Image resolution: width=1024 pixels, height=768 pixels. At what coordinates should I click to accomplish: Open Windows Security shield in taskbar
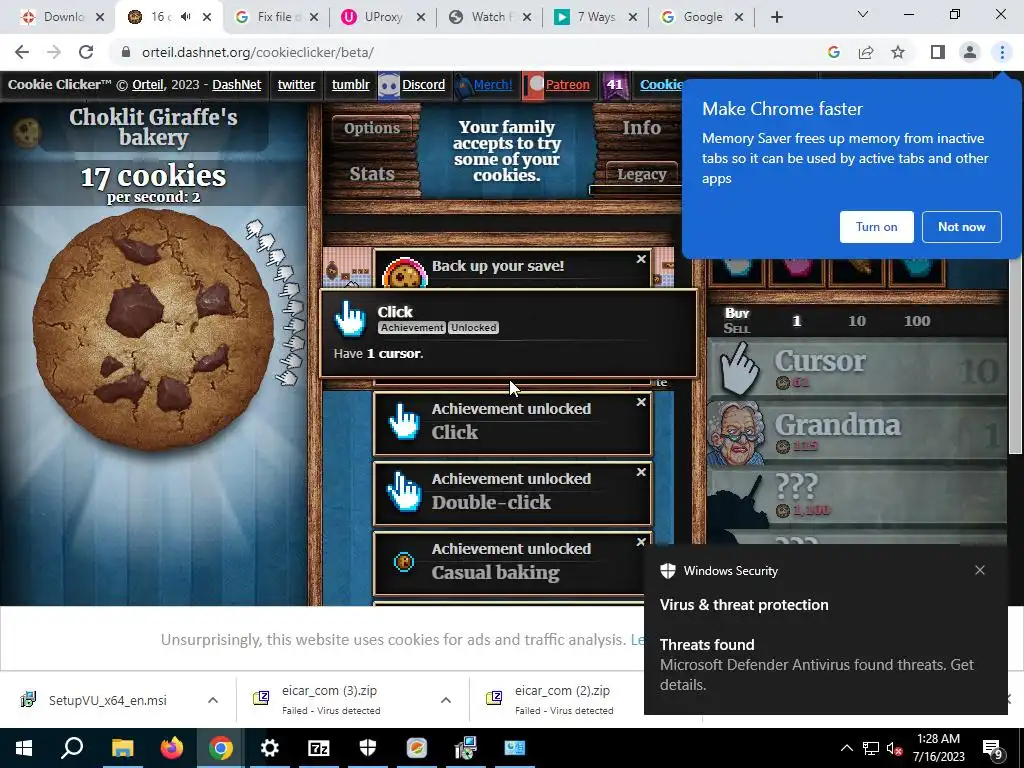pyautogui.click(x=368, y=748)
